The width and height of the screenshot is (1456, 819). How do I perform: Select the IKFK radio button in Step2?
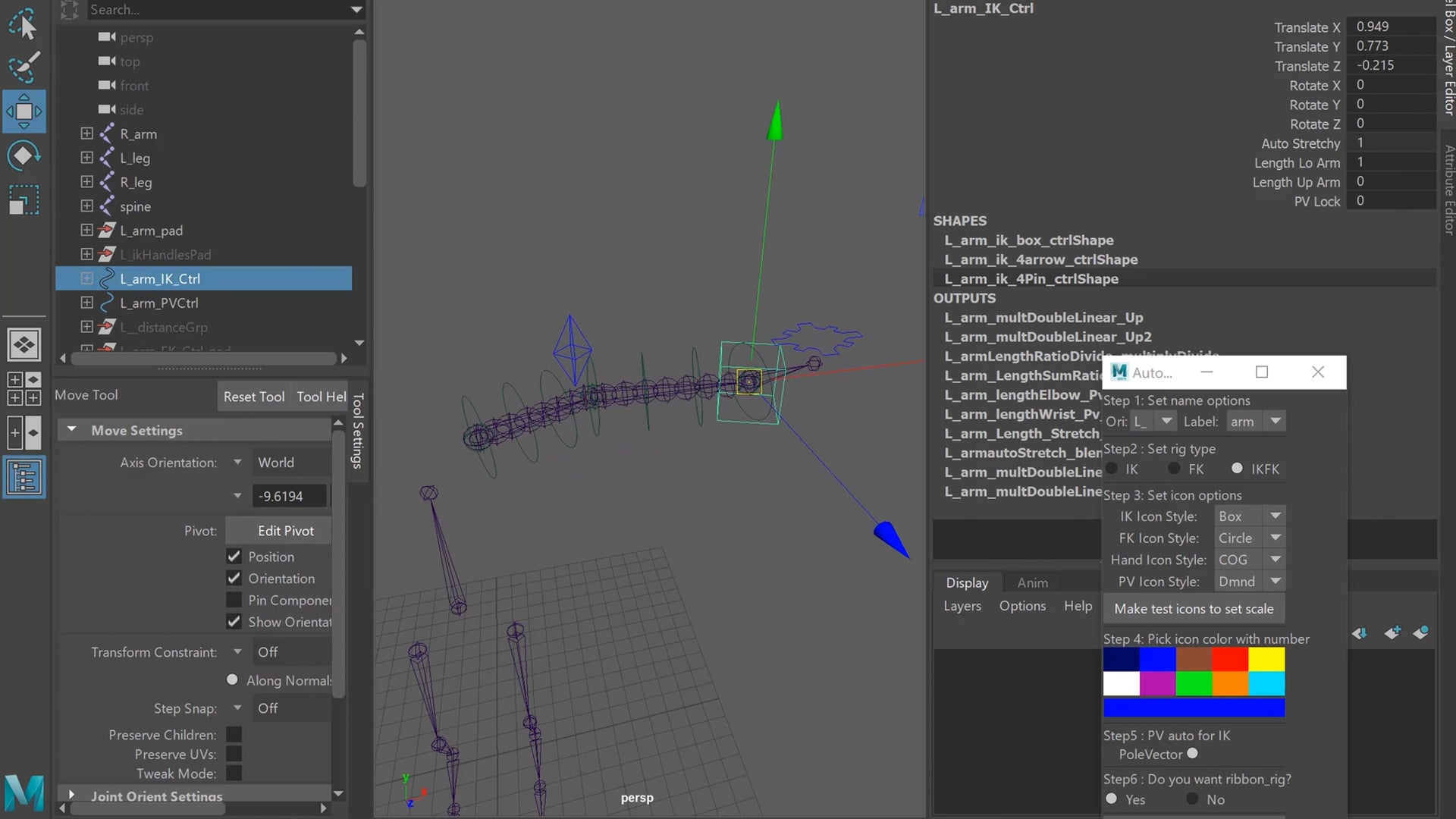click(1237, 469)
